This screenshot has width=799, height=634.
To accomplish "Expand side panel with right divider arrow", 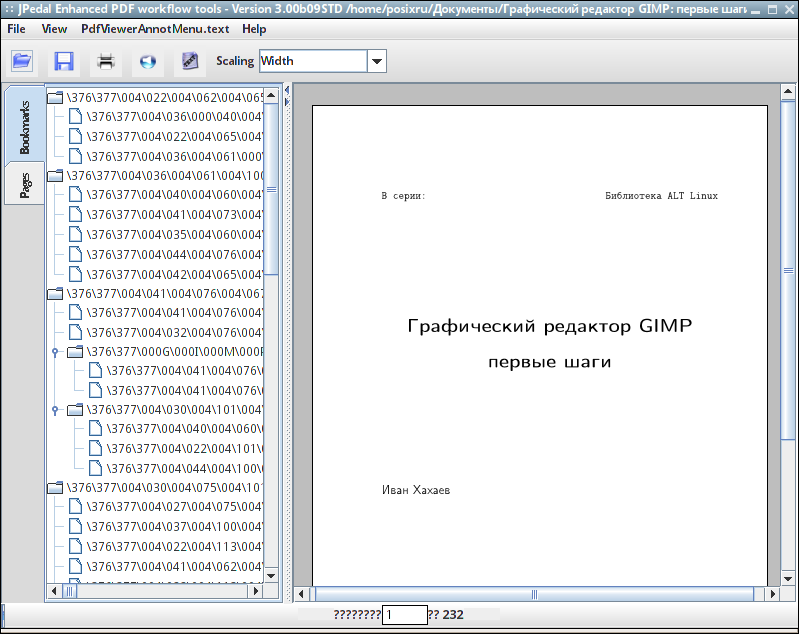I will pyautogui.click(x=287, y=102).
